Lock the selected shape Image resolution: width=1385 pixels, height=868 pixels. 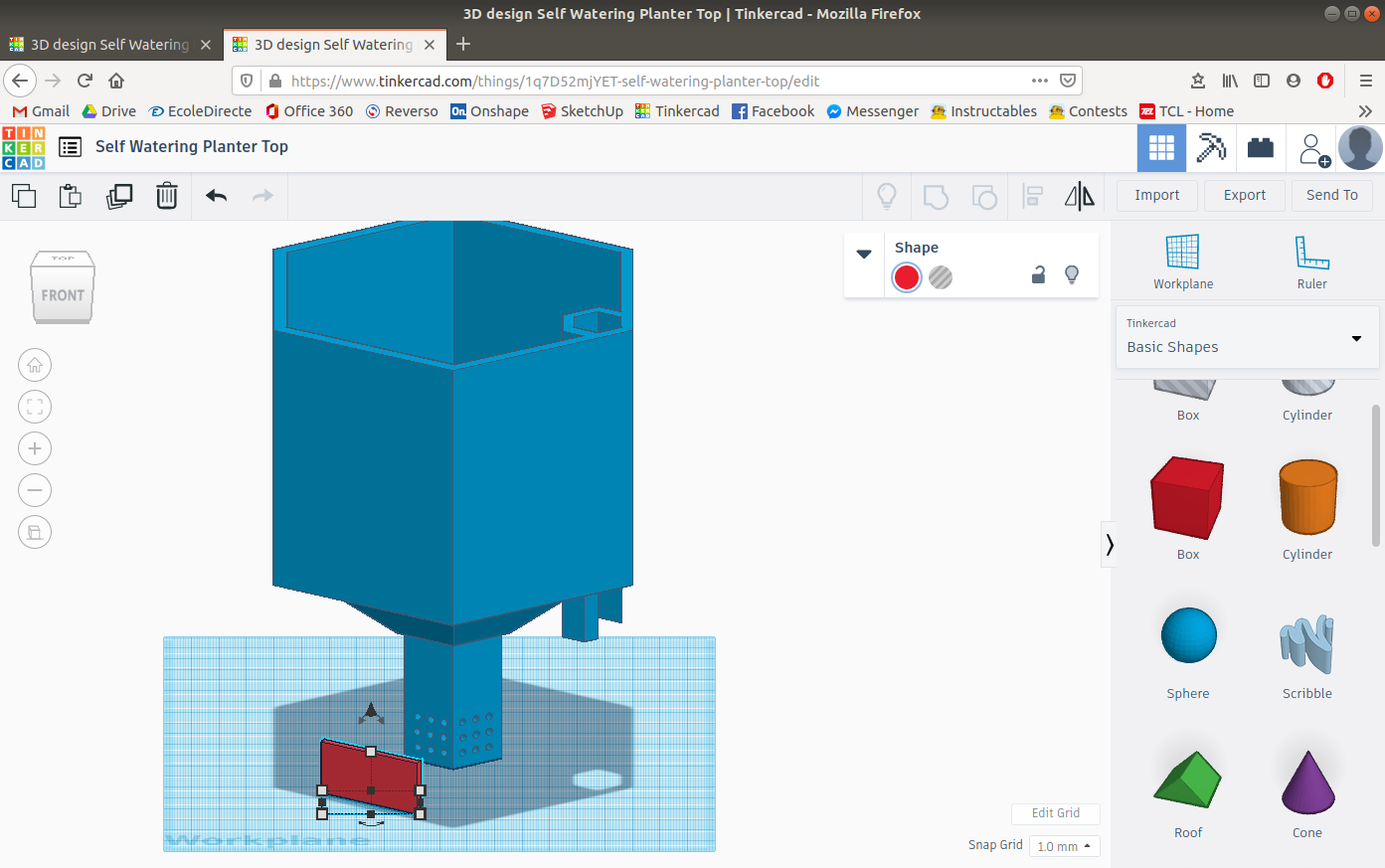point(1038,274)
